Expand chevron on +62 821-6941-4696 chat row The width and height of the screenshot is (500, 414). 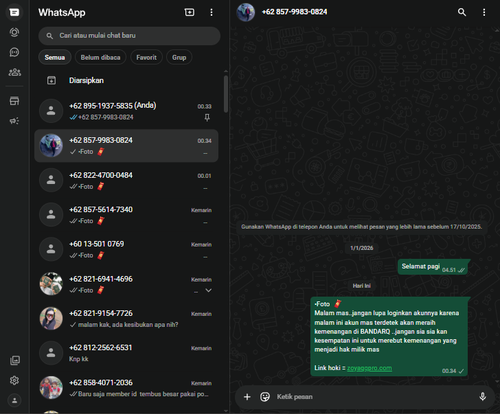point(208,290)
